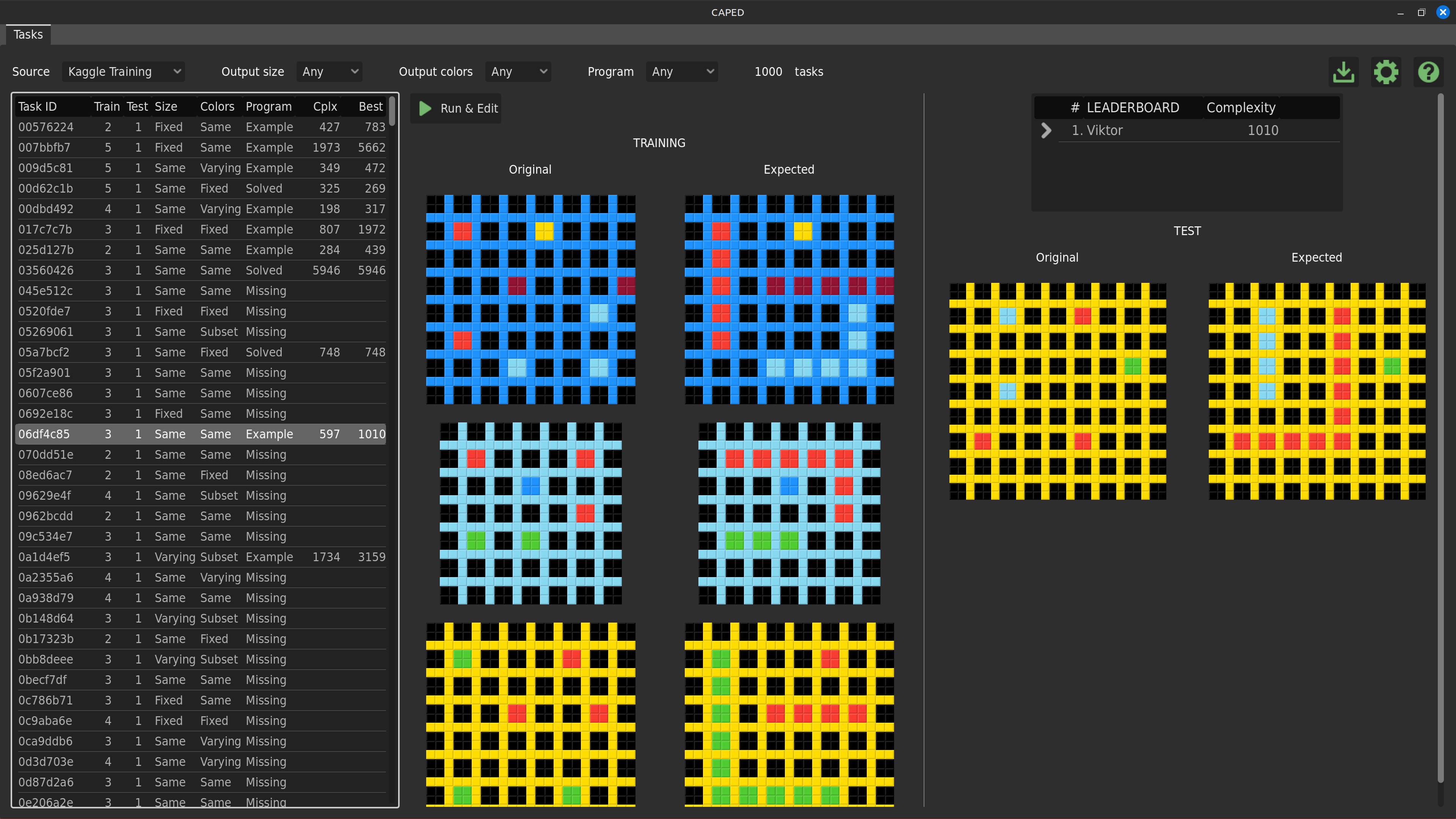Click the first training Original blue grid

[x=530, y=300]
